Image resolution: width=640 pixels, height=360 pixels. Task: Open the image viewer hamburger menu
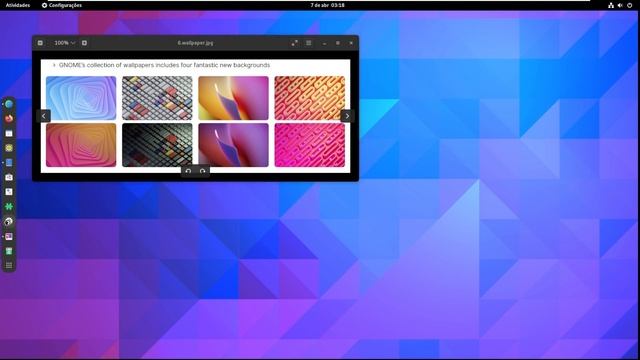(x=309, y=43)
